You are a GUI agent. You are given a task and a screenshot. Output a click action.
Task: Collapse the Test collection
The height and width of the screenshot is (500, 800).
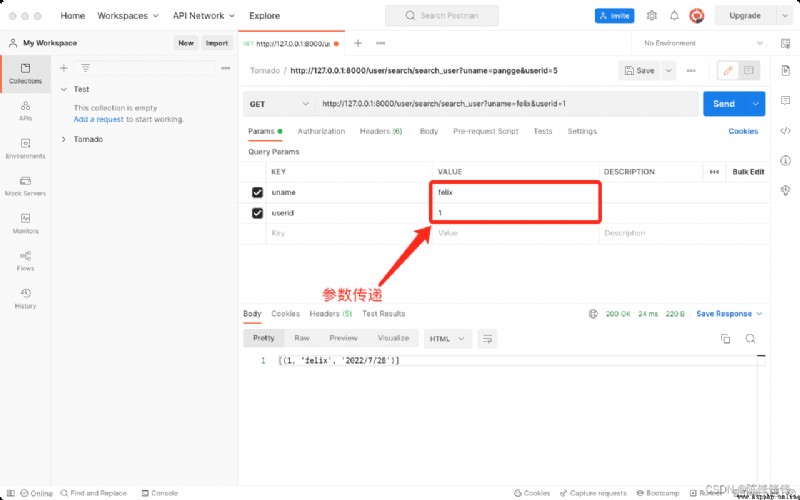click(64, 89)
